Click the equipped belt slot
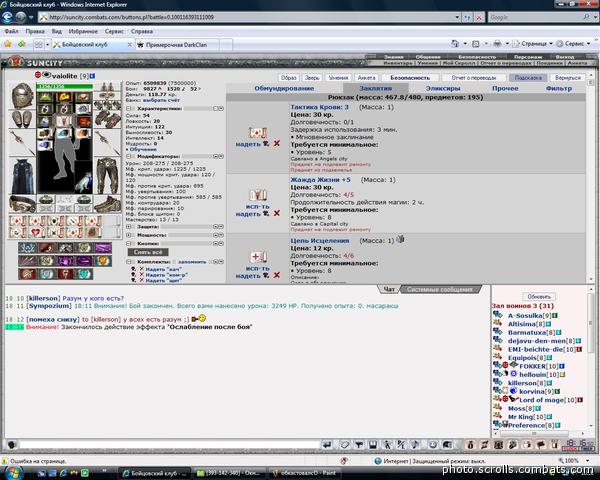Image resolution: width=600 pixels, height=480 pixels. pos(22,204)
